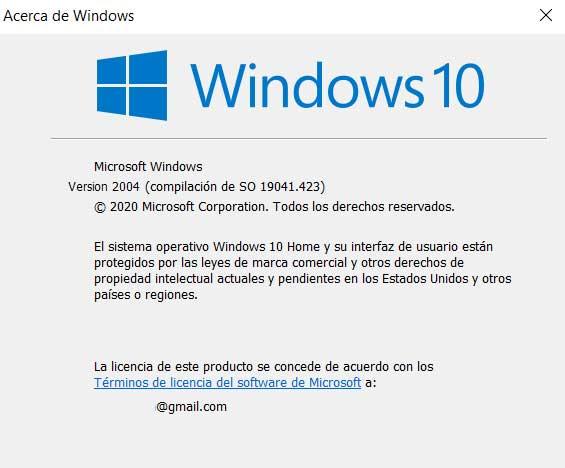Click the Windows 10 Home description paragraph

(303, 271)
